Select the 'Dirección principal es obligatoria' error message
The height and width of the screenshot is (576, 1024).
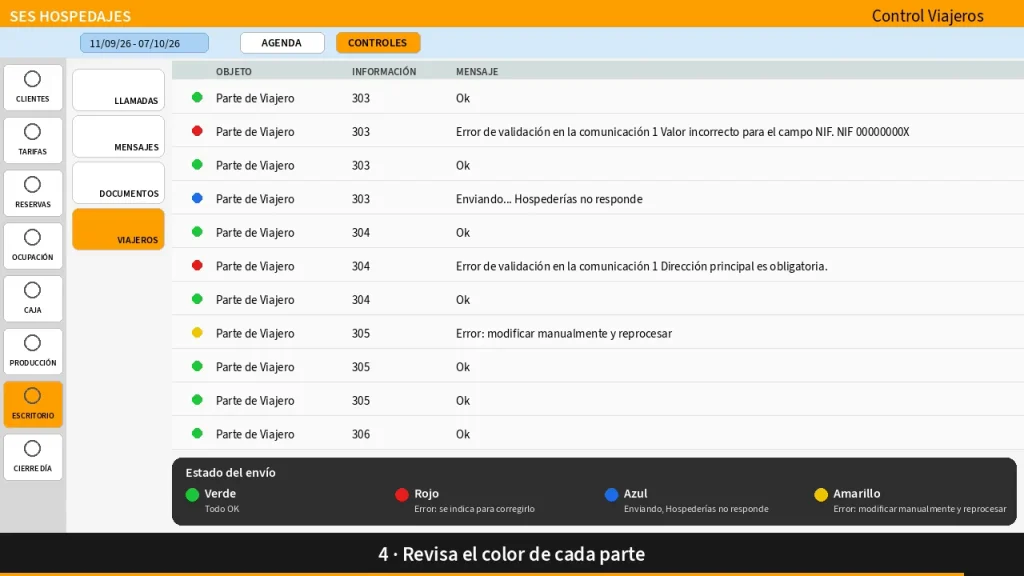[x=641, y=266]
